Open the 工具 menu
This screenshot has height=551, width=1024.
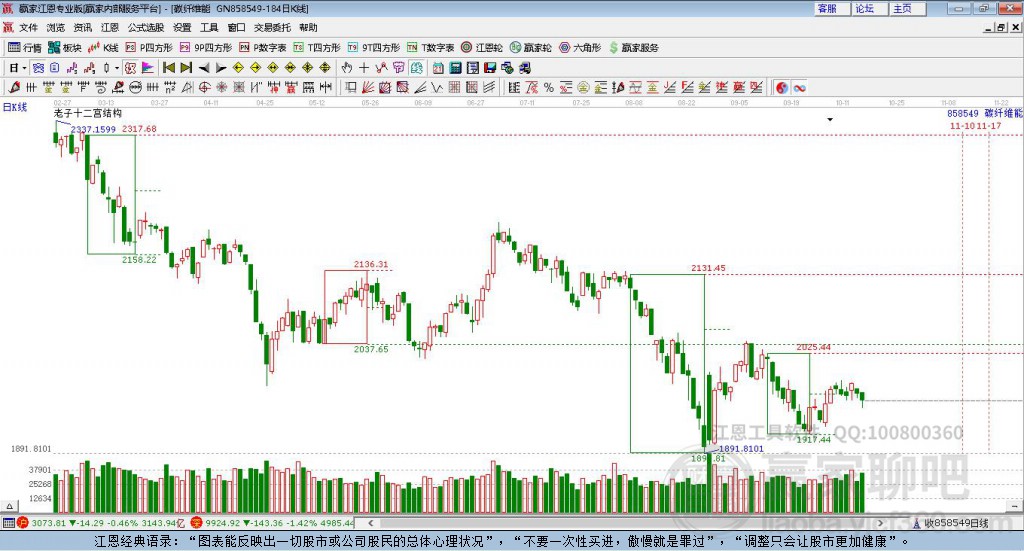(x=209, y=27)
